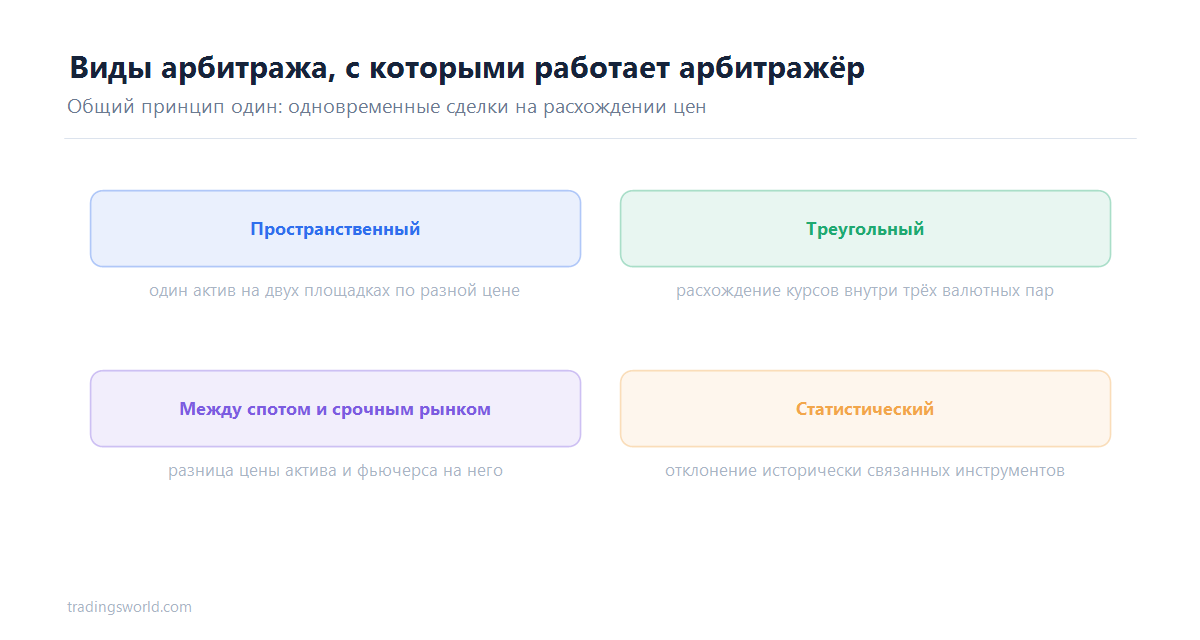Open the purple Между спотом и срочным рынком box
Viewport: 1200px width, 640px height.
pos(335,409)
